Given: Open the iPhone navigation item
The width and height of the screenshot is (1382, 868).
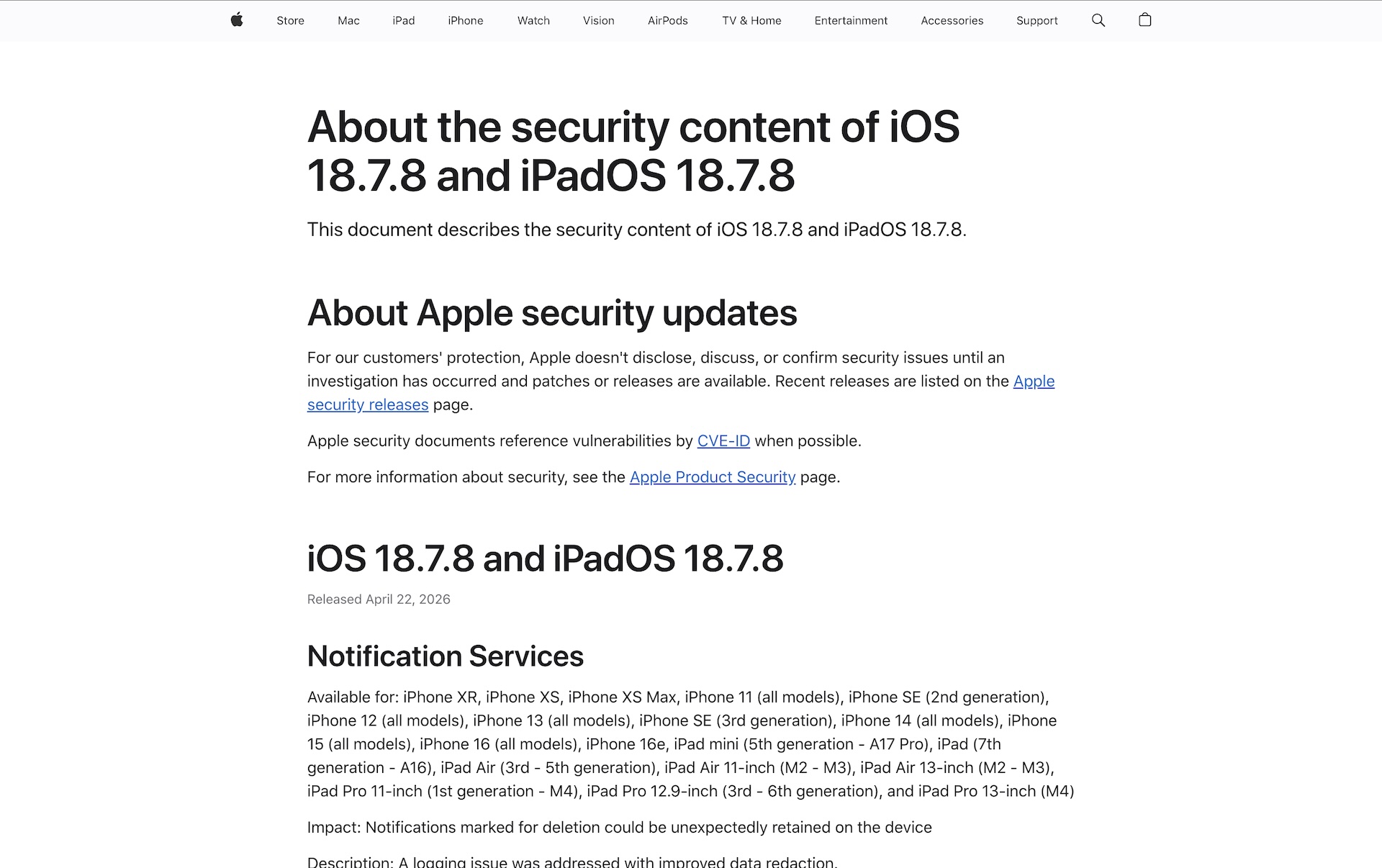Looking at the screenshot, I should pyautogui.click(x=465, y=21).
